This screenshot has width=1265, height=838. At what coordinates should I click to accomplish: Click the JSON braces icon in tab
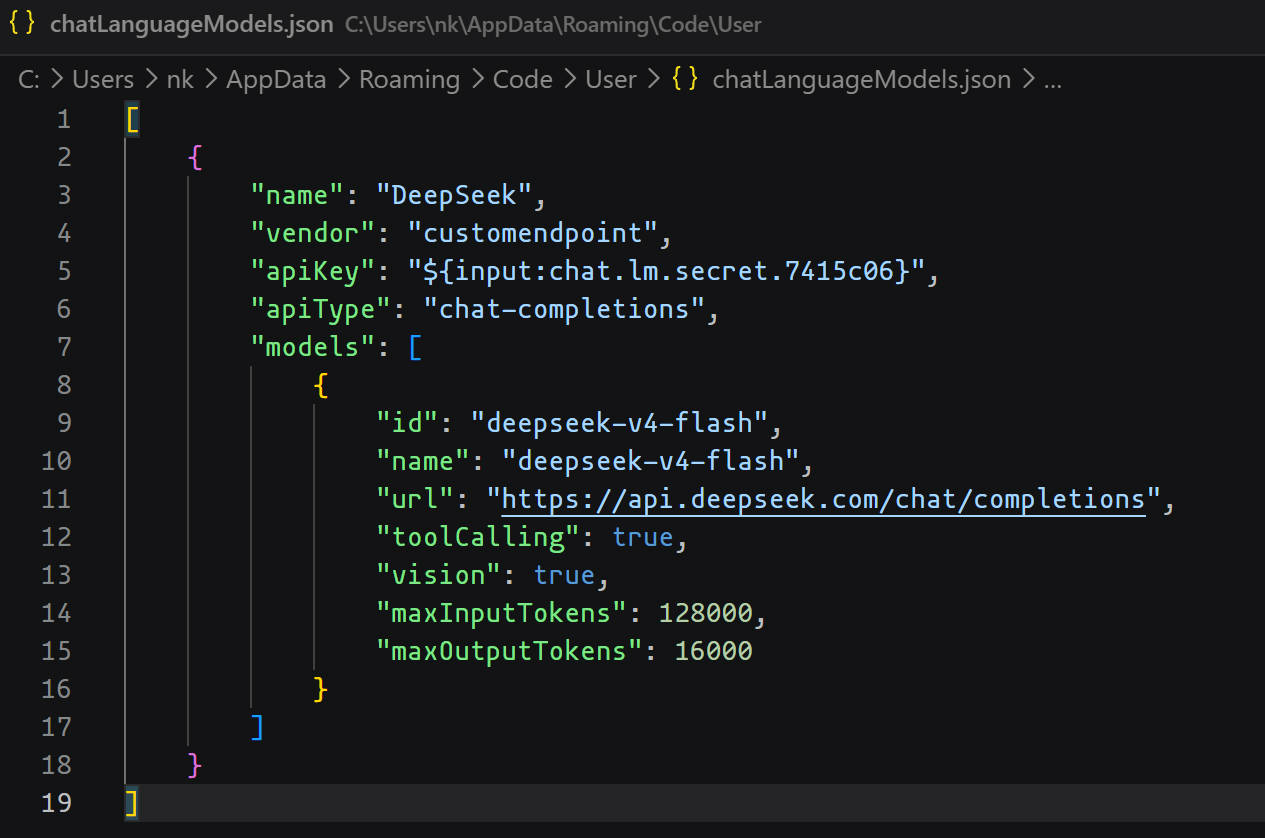click(23, 25)
